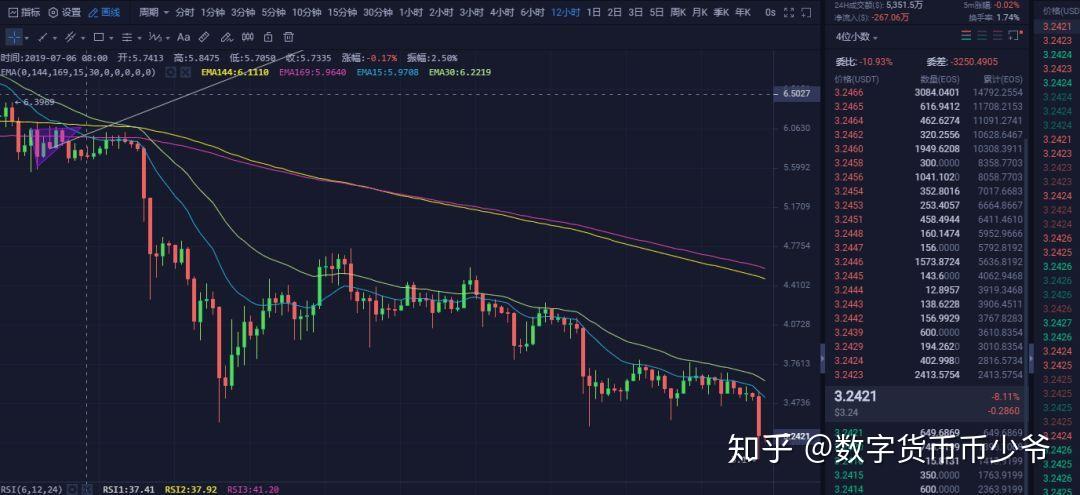Open the 指标 indicators panel
The image size is (1080, 495).
(x=24, y=13)
